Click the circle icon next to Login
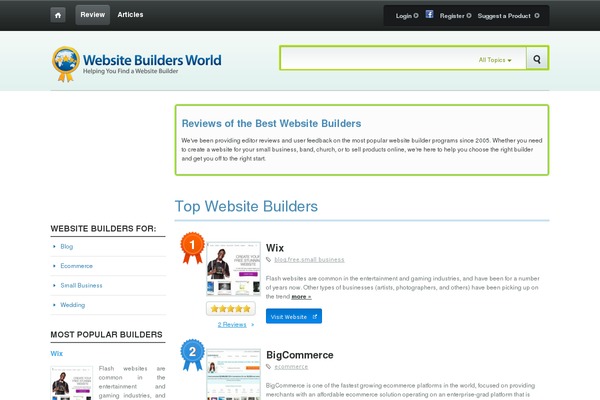 point(416,16)
